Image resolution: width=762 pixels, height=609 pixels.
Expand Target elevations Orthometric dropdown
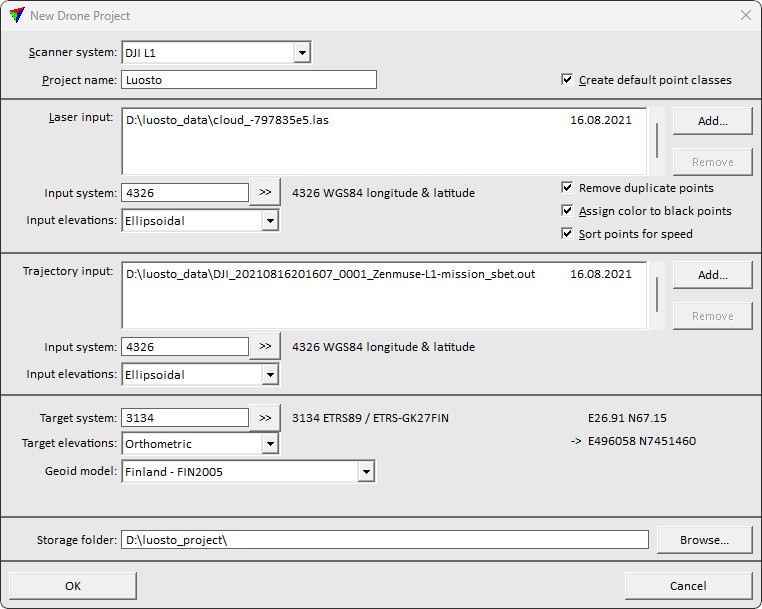[x=270, y=444]
